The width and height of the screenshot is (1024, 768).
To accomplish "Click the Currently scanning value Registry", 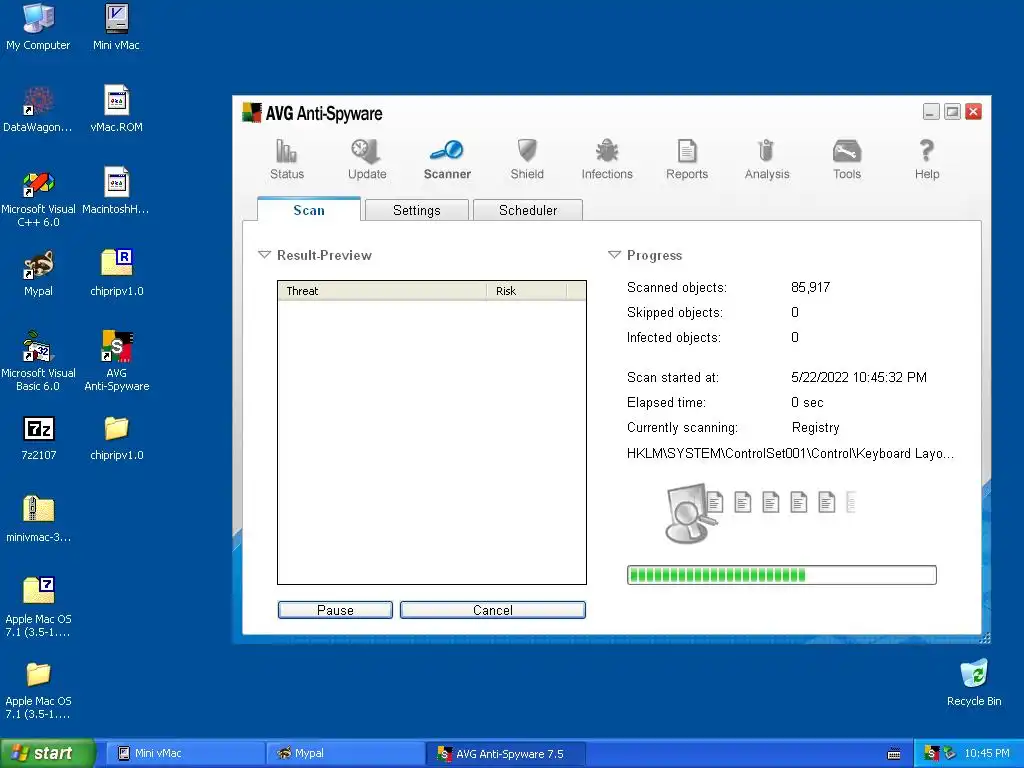I will [816, 428].
